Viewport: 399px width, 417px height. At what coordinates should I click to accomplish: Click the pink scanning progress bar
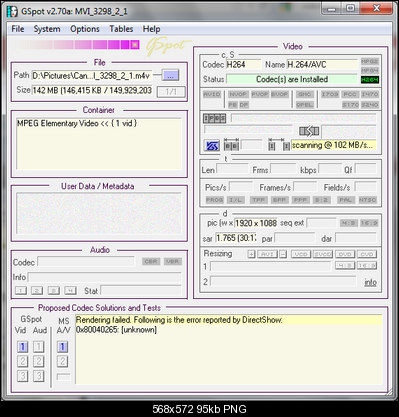pyautogui.click(x=76, y=44)
